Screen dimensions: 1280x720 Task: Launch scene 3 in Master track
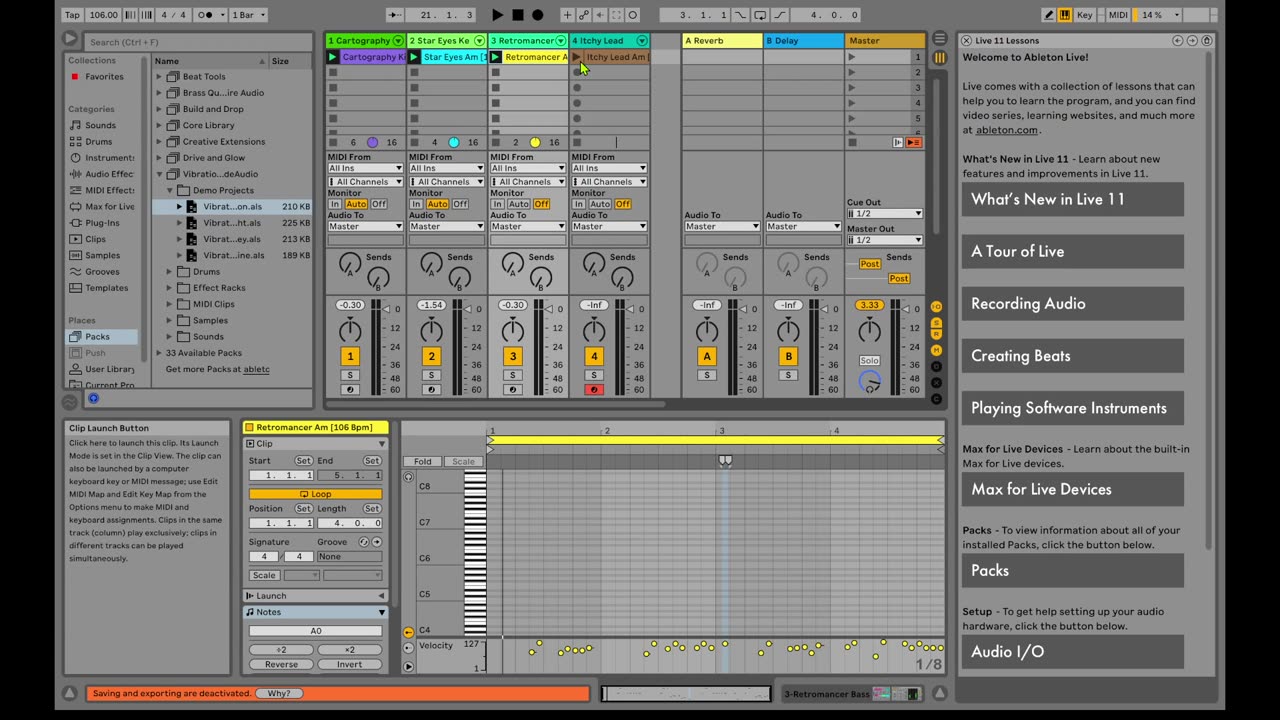pyautogui.click(x=852, y=88)
